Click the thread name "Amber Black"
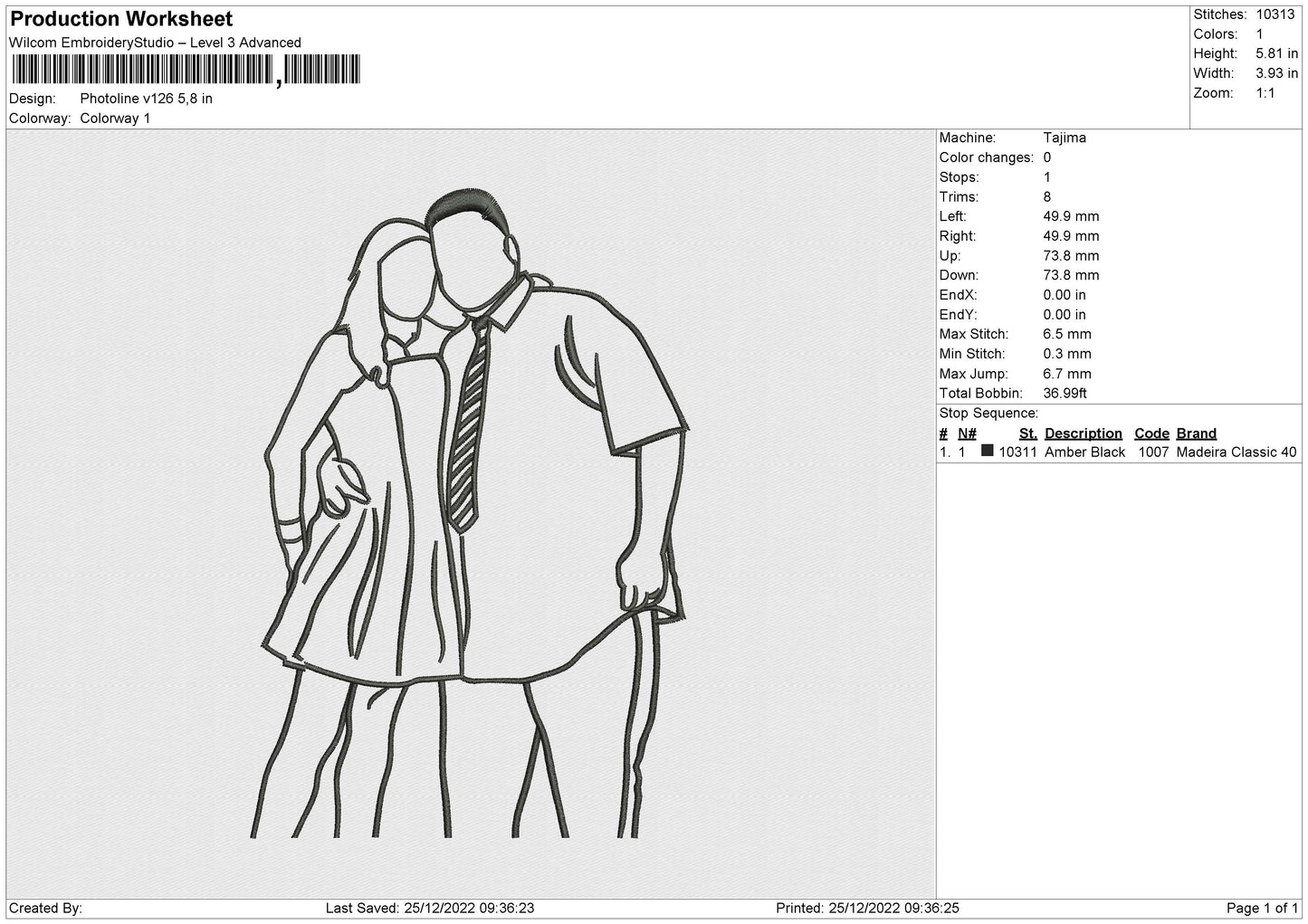 pyautogui.click(x=1084, y=452)
